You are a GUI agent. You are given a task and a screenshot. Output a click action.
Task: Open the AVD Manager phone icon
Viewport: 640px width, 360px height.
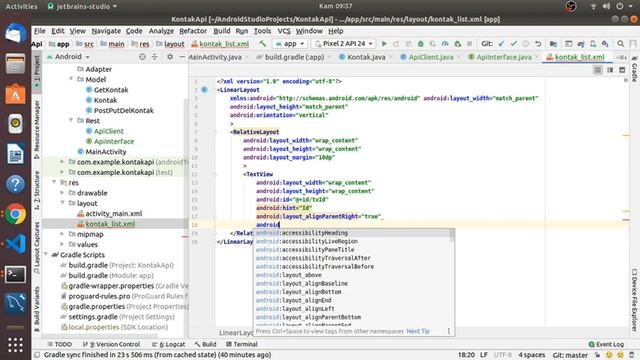click(593, 44)
